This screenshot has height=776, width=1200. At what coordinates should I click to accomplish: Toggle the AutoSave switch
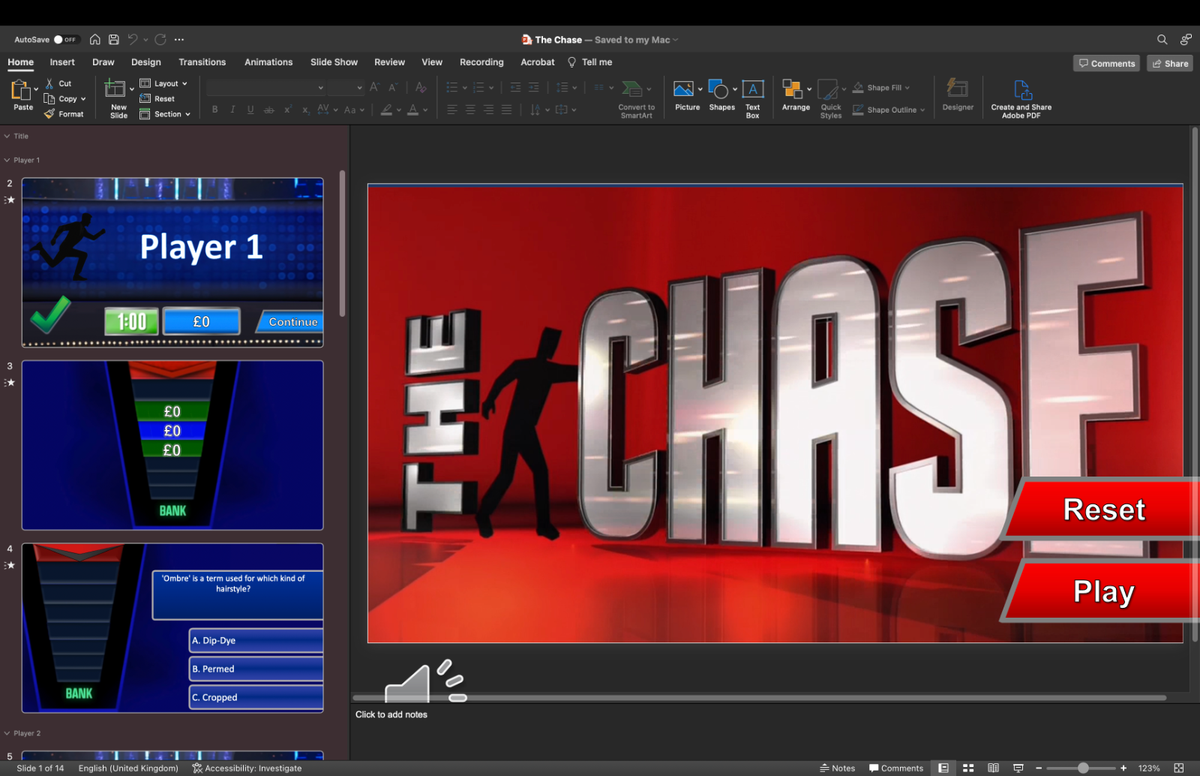coord(66,40)
